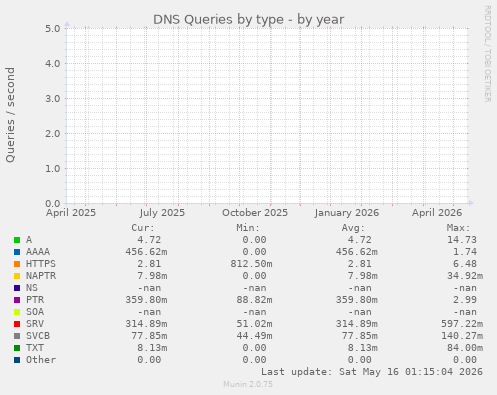Click the 'Other' legend label

(41, 360)
